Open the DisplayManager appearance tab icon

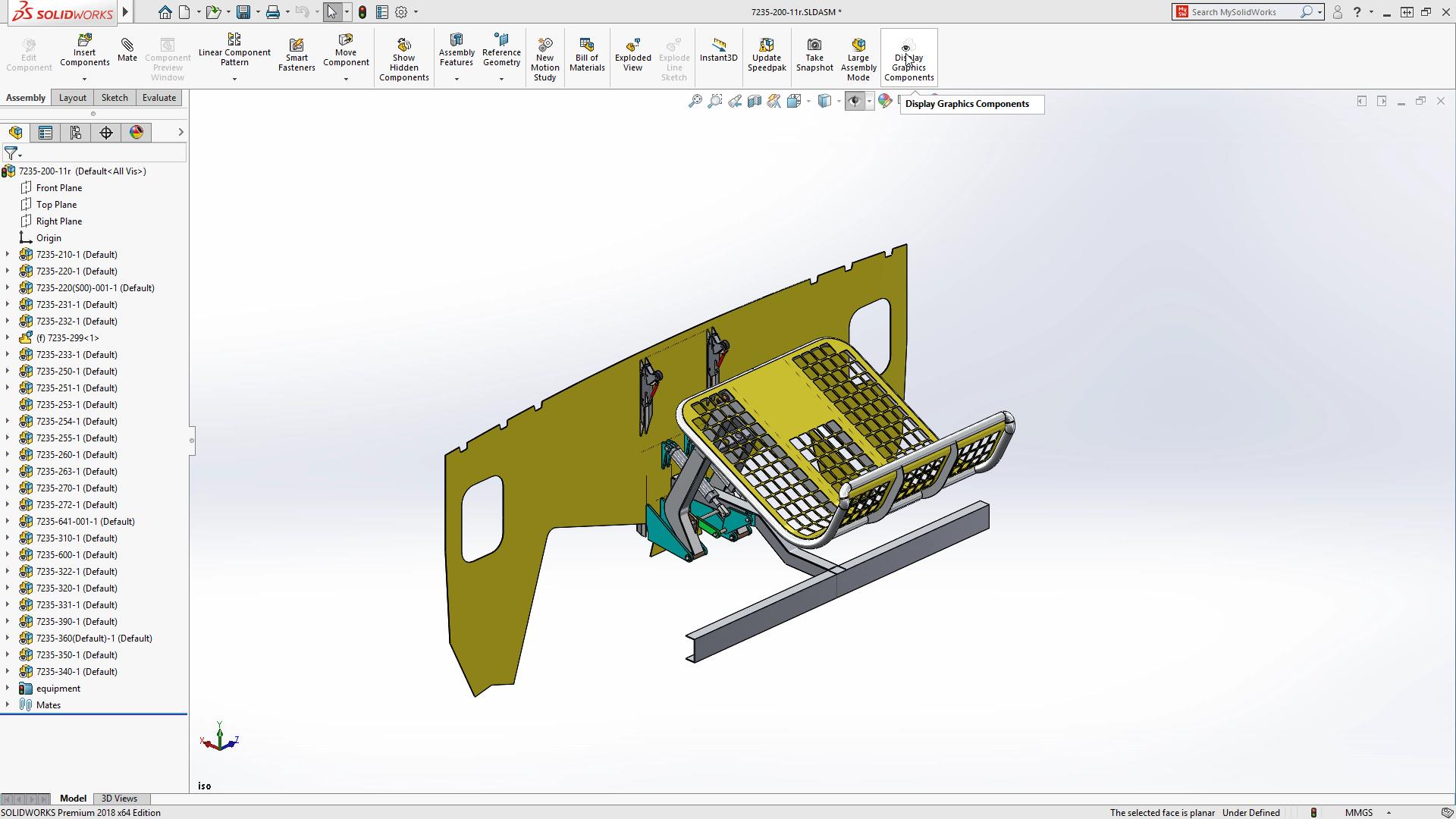(136, 133)
